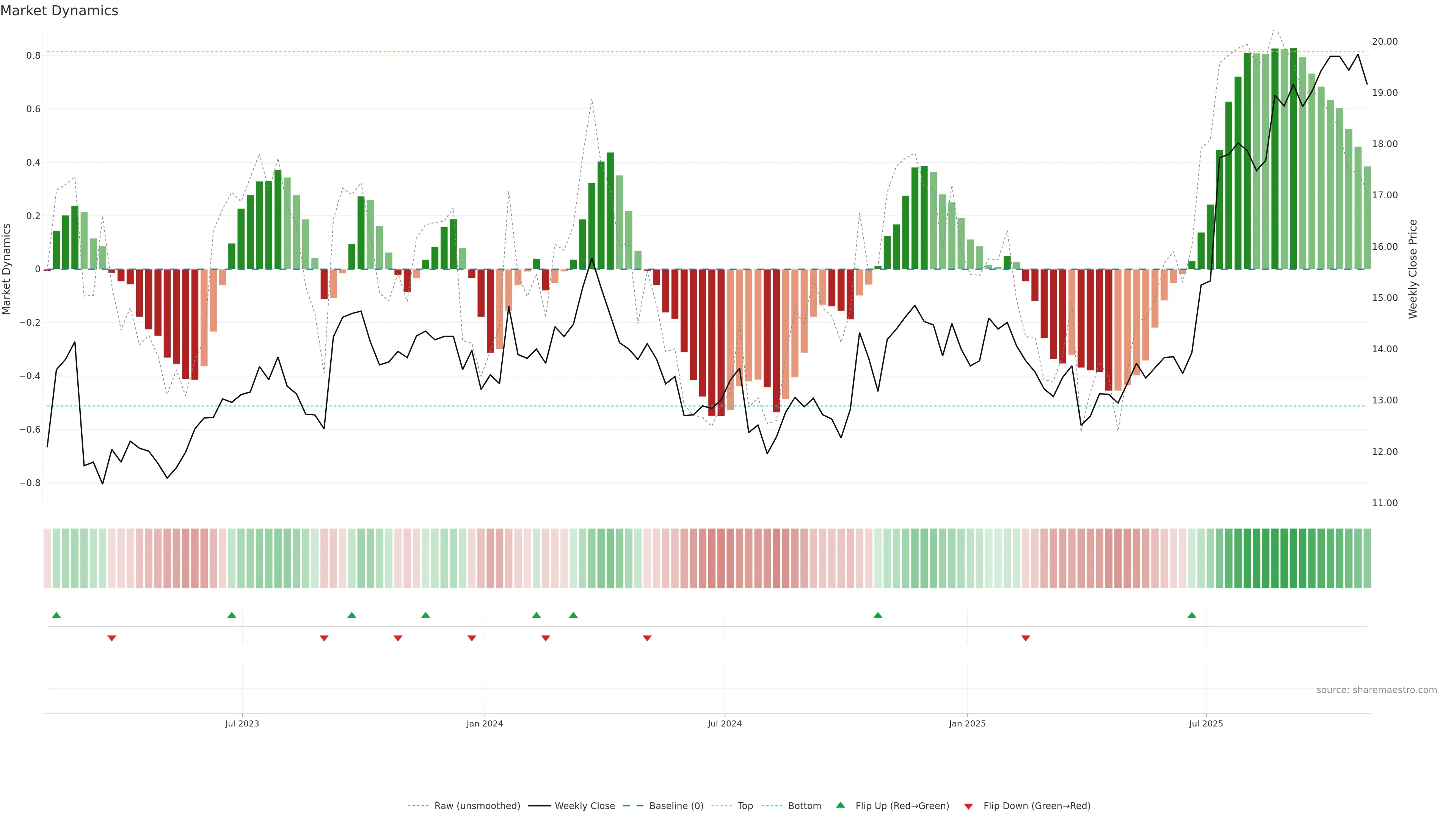Image resolution: width=1456 pixels, height=819 pixels.
Task: Click the 20.00 price axis tick label
Action: (1384, 42)
